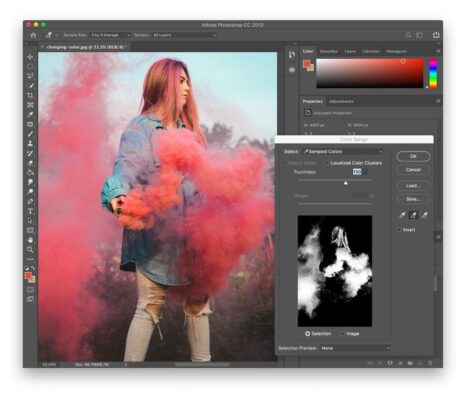Open the tool preset picker arrow
Screen dimensions: 467x400
57,35
